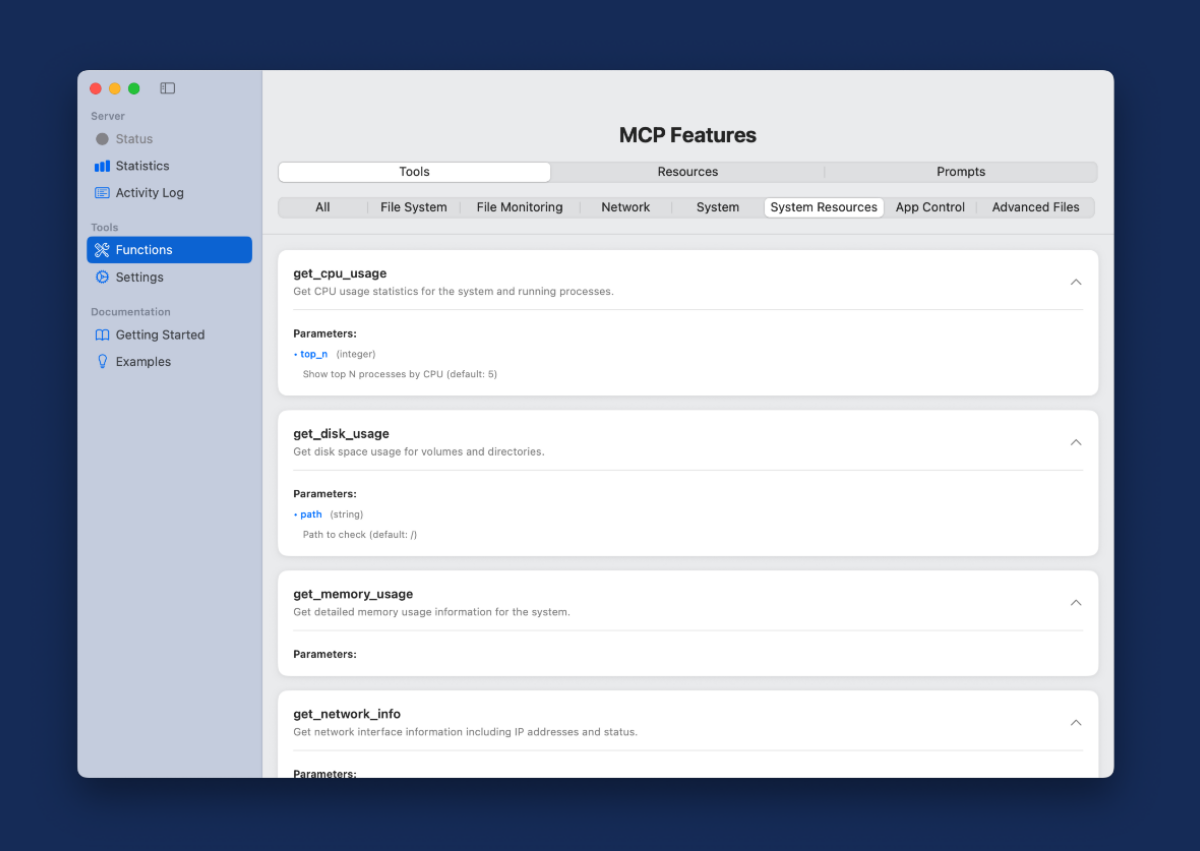Click the Status indicator icon in sidebar
The image size is (1200, 851).
coord(102,139)
